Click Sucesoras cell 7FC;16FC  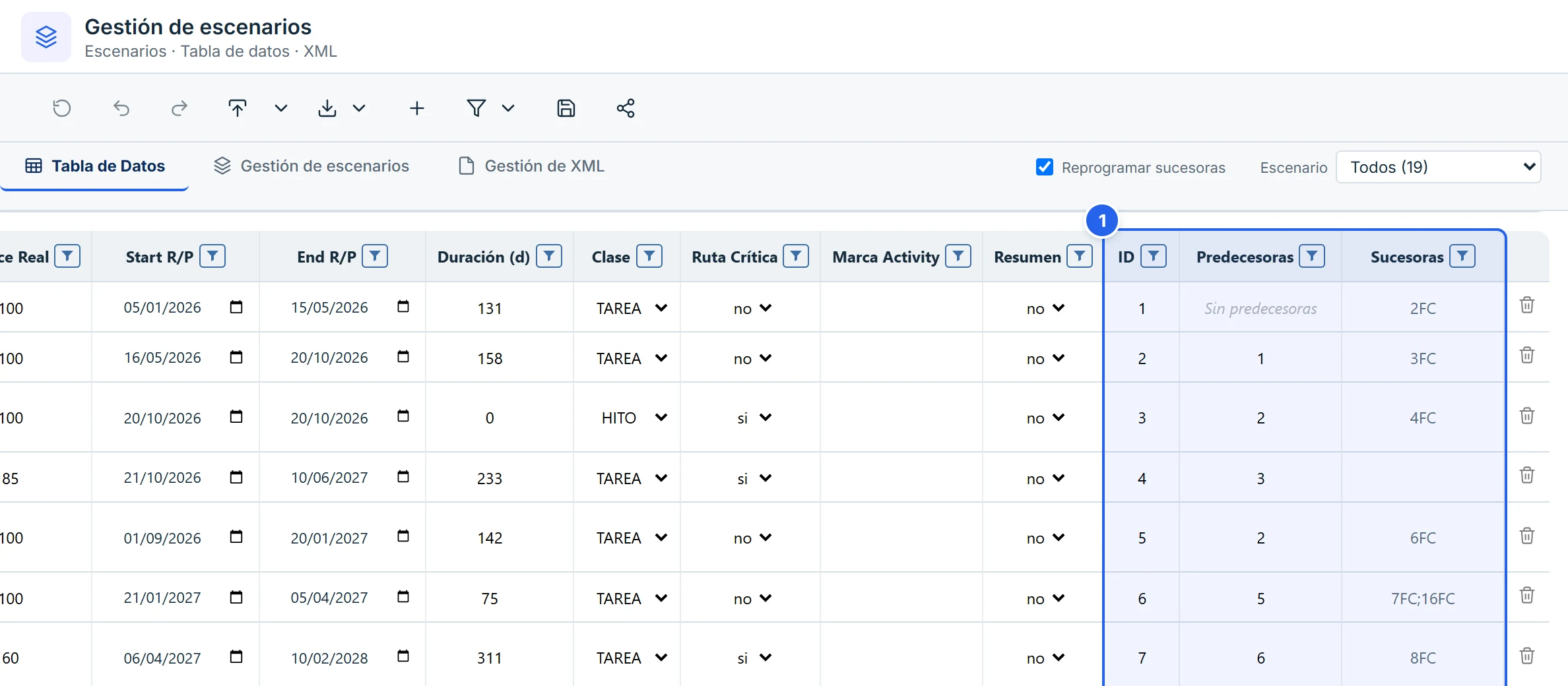(x=1423, y=598)
